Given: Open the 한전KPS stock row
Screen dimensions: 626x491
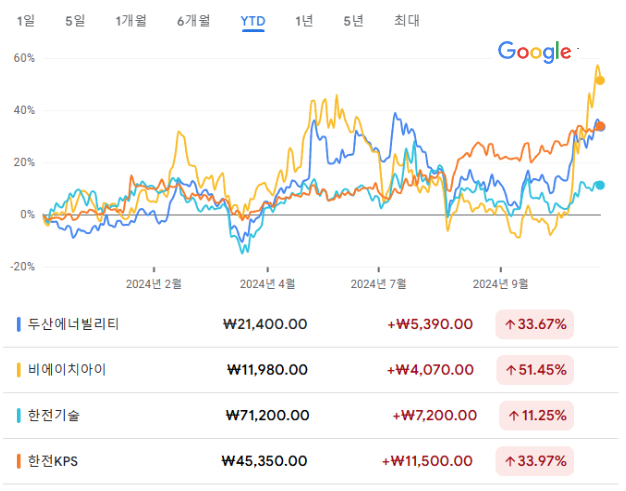Looking at the screenshot, I should pos(311,461).
